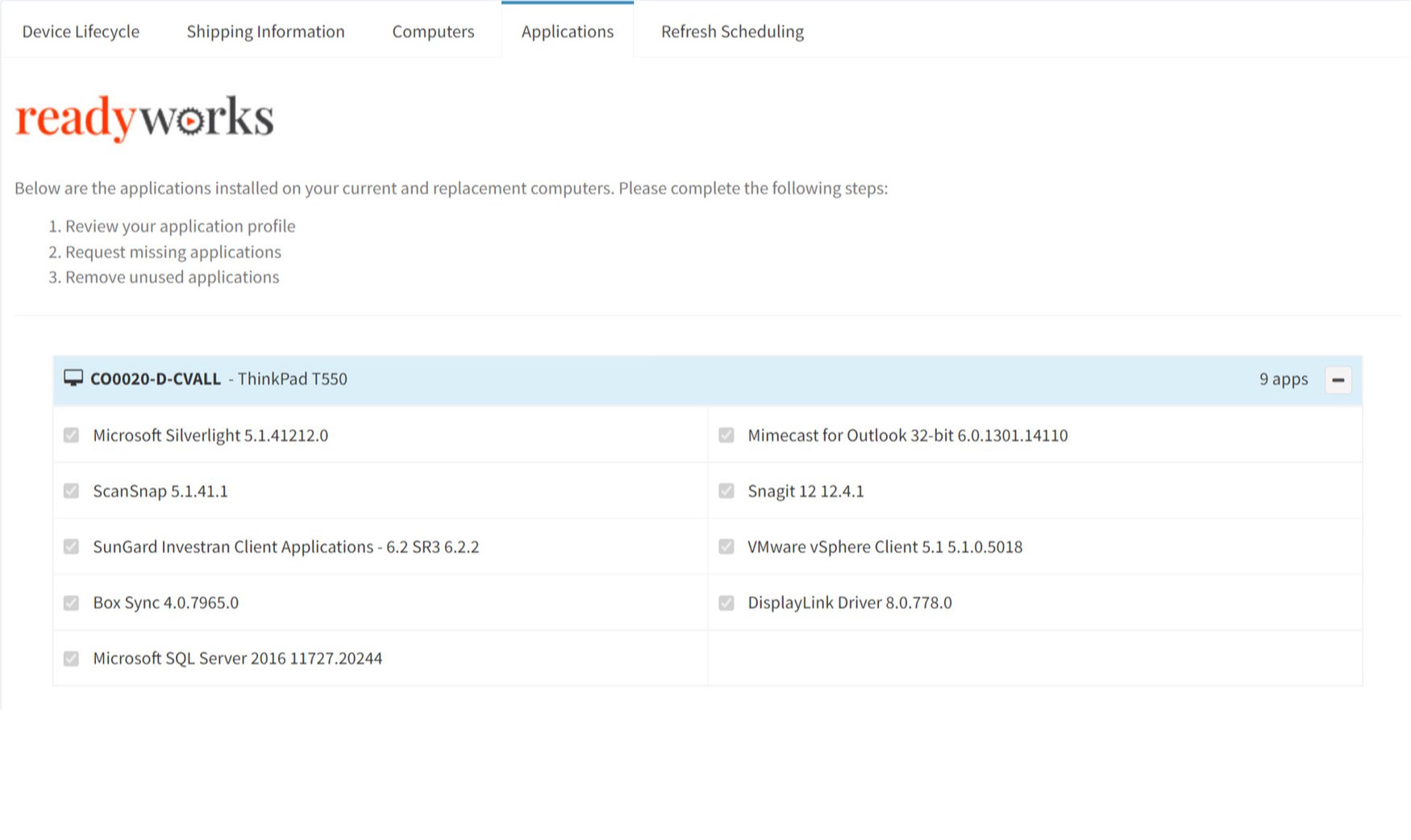Click 'DisplayLink Driver 8.0.778.0' application name
The height and width of the screenshot is (840, 1411).
click(850, 603)
